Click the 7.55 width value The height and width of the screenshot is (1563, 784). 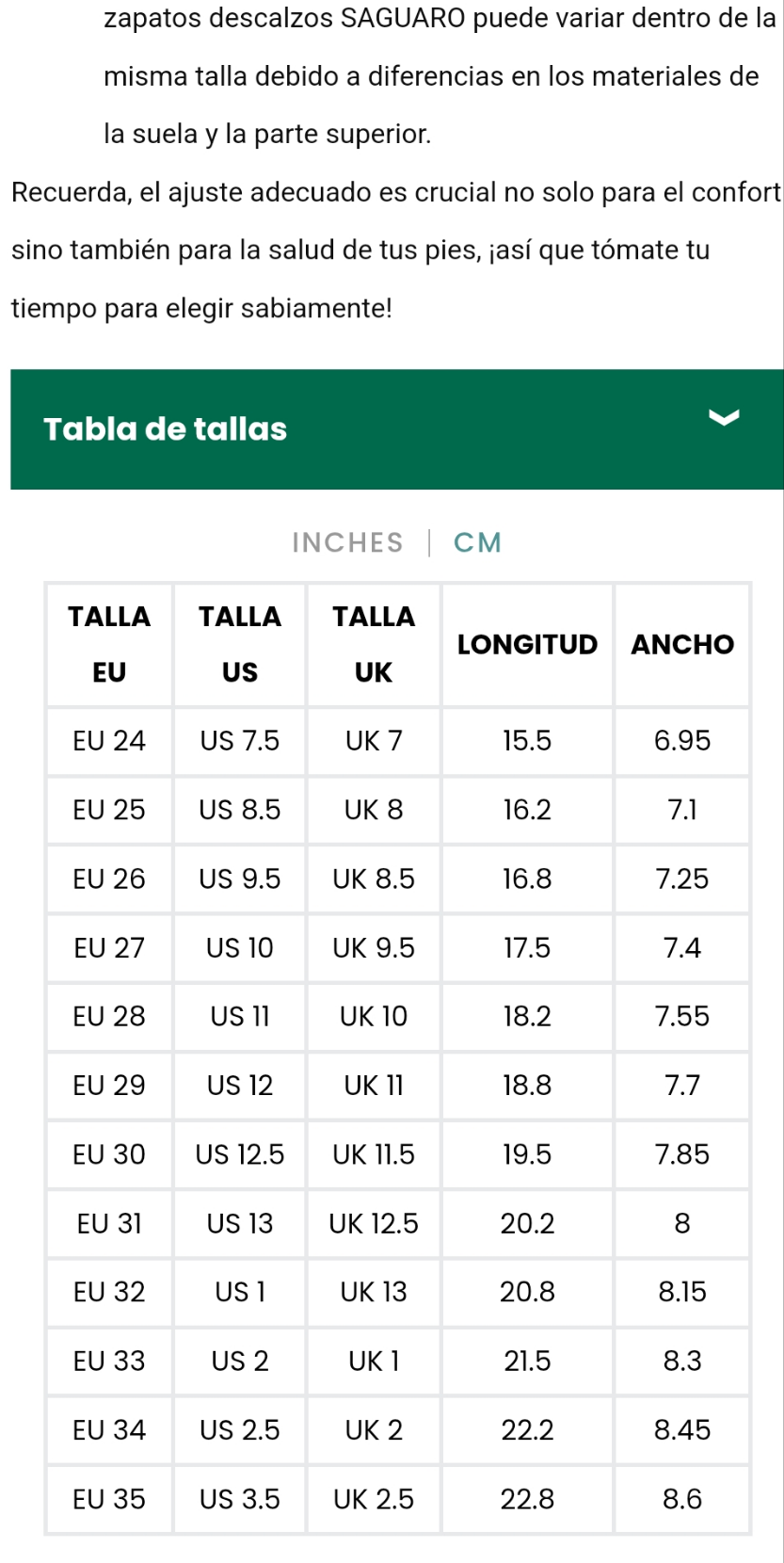[x=682, y=1016]
